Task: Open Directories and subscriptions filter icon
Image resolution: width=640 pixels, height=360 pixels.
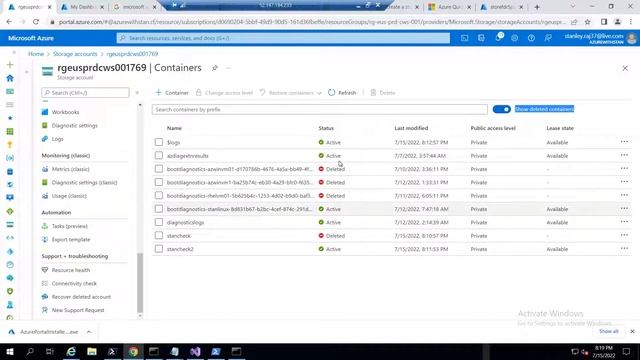Action: (x=481, y=38)
